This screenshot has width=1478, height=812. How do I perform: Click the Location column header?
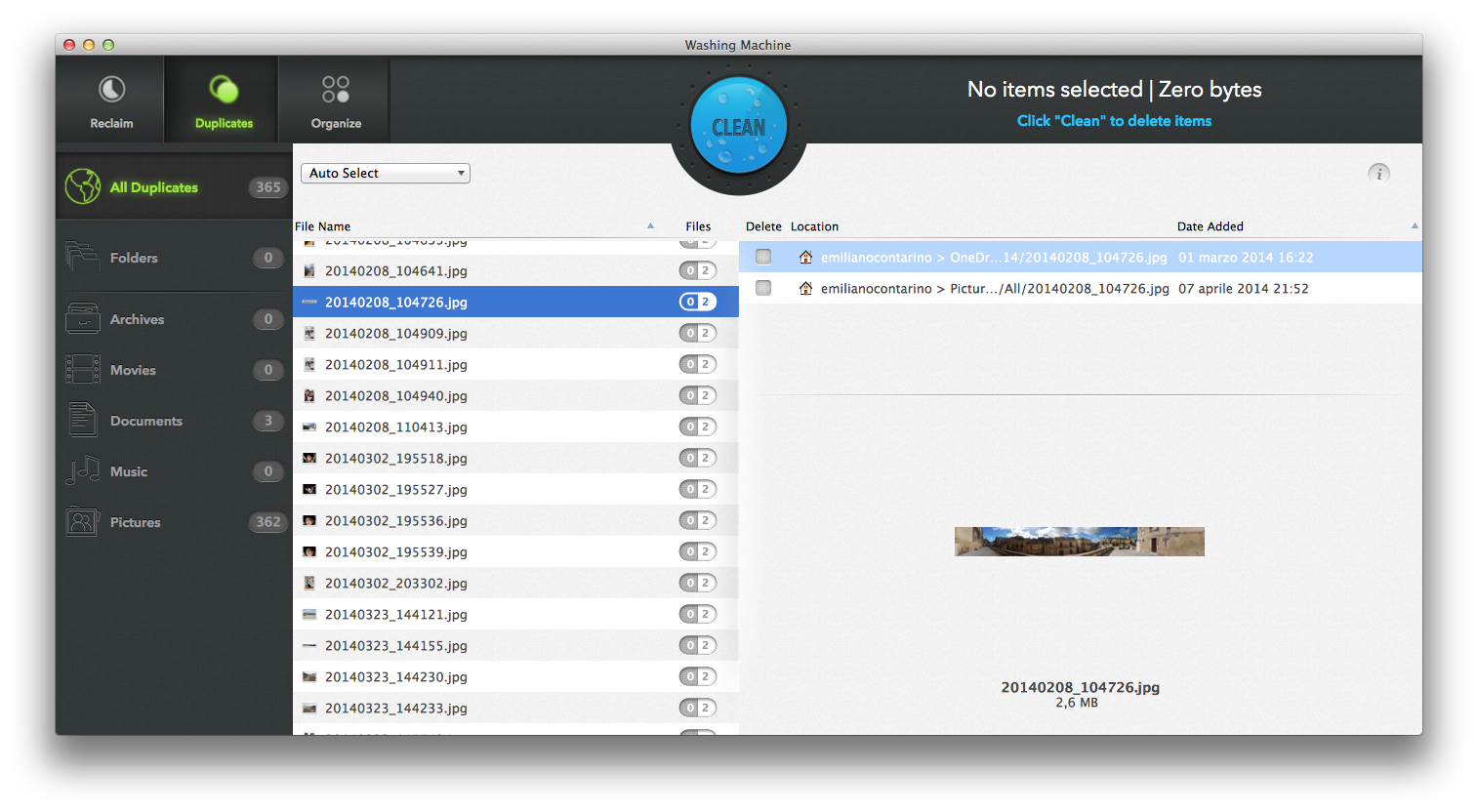tap(814, 226)
